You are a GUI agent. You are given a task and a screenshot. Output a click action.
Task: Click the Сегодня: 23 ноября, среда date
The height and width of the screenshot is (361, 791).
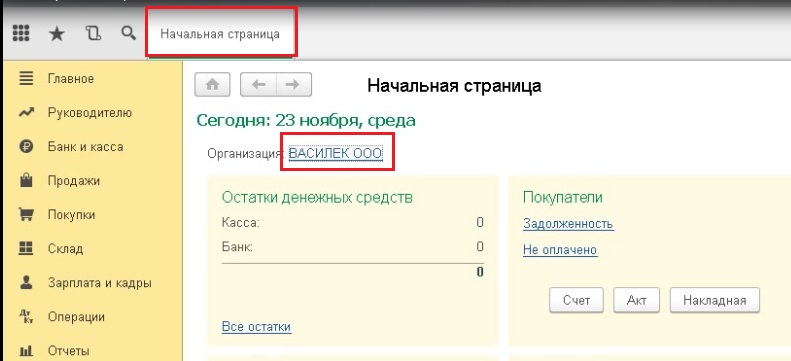306,121
